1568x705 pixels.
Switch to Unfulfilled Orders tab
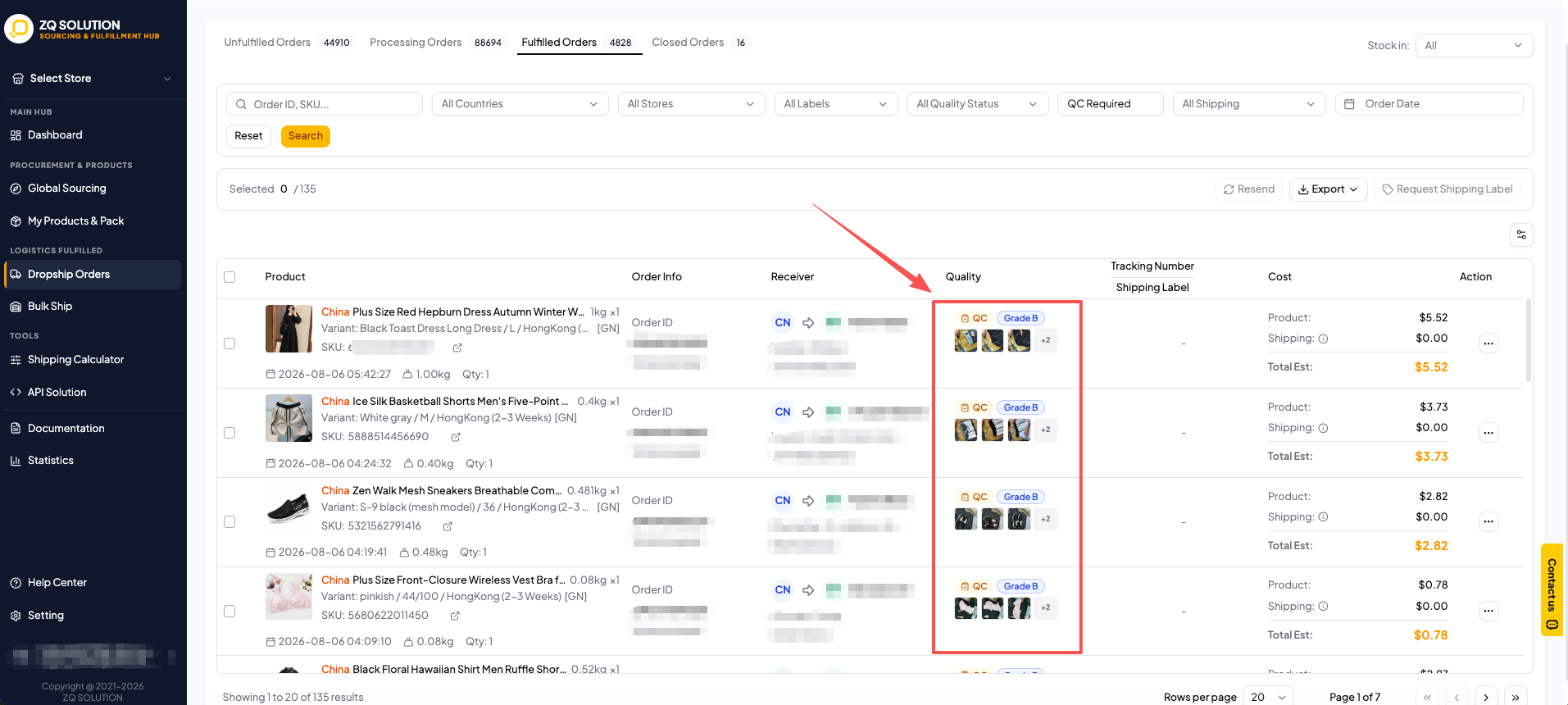coord(287,43)
